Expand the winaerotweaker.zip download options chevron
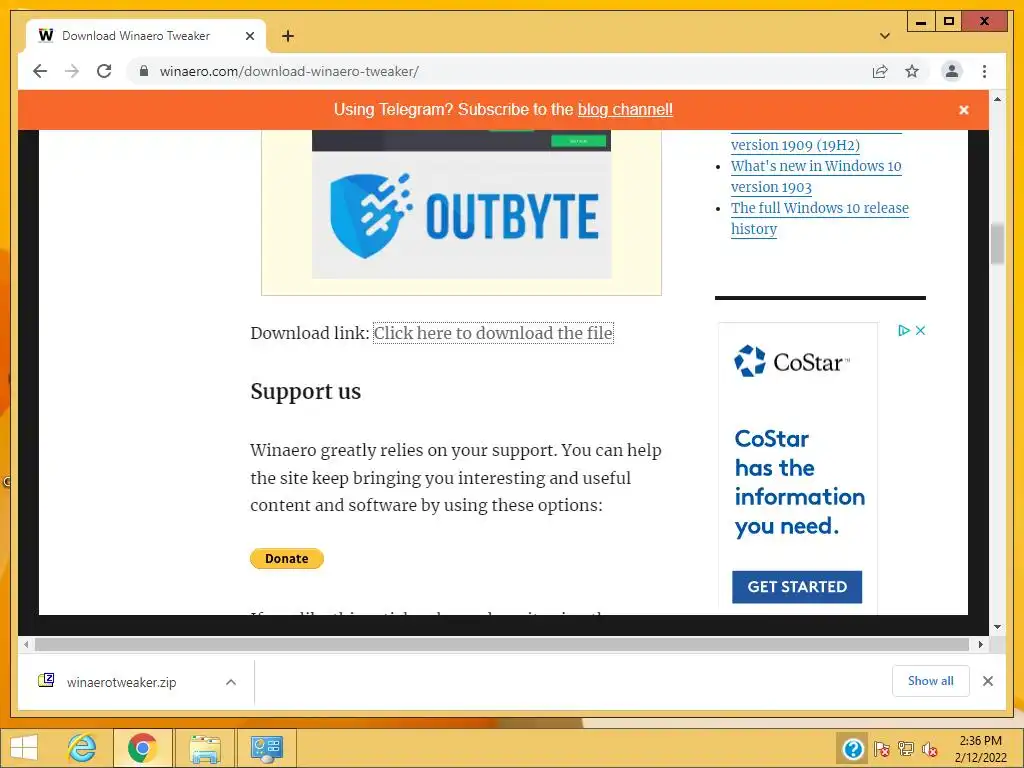This screenshot has width=1024, height=768. pyautogui.click(x=231, y=682)
